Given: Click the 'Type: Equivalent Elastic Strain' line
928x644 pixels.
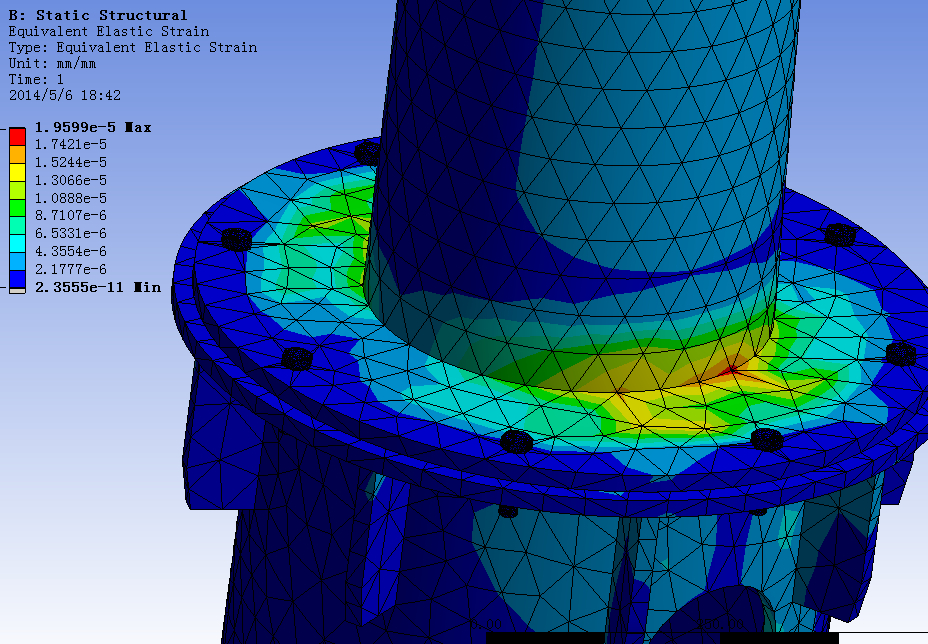Looking at the screenshot, I should click(133, 47).
